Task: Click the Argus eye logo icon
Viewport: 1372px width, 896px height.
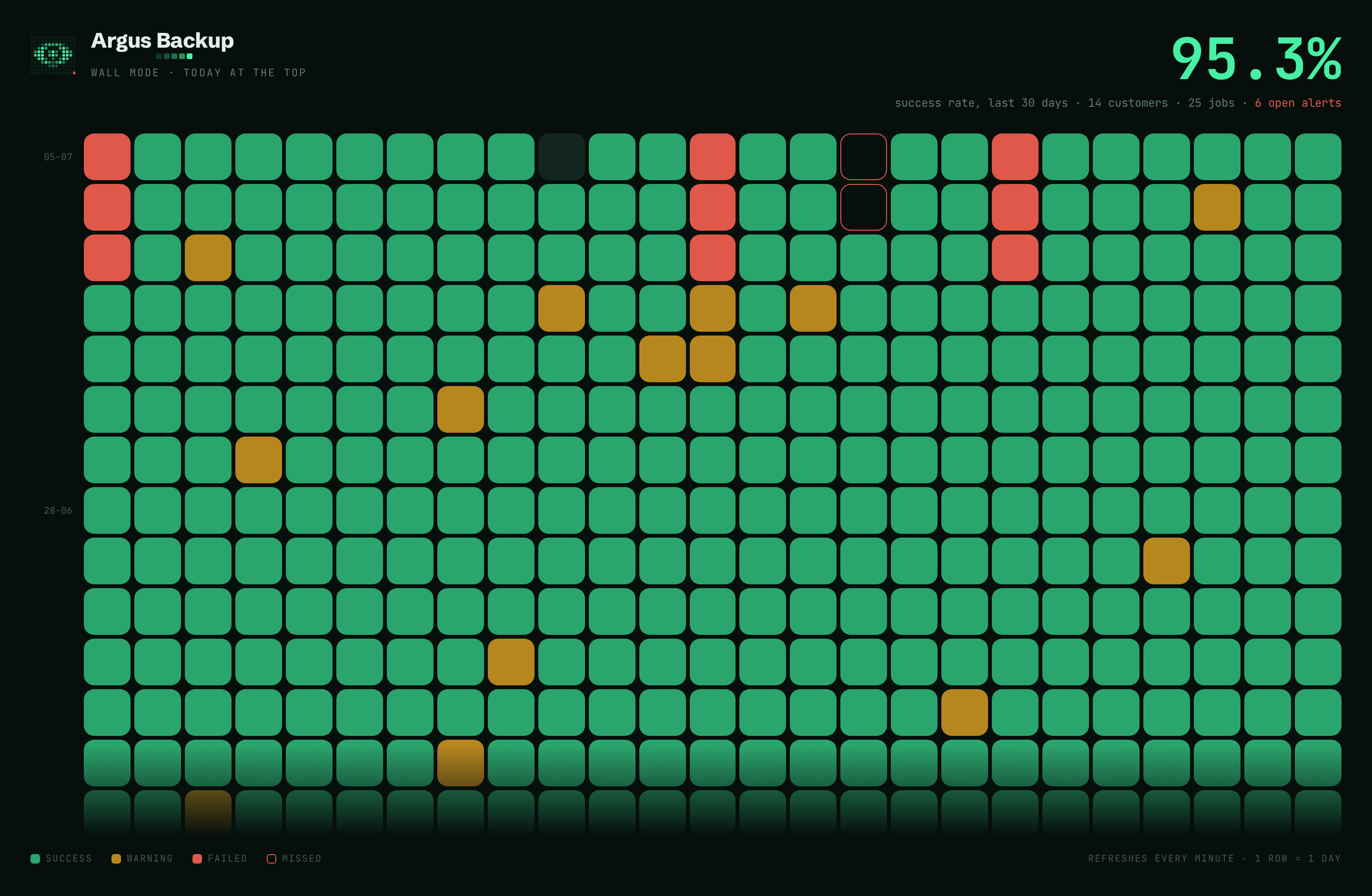Action: point(53,55)
